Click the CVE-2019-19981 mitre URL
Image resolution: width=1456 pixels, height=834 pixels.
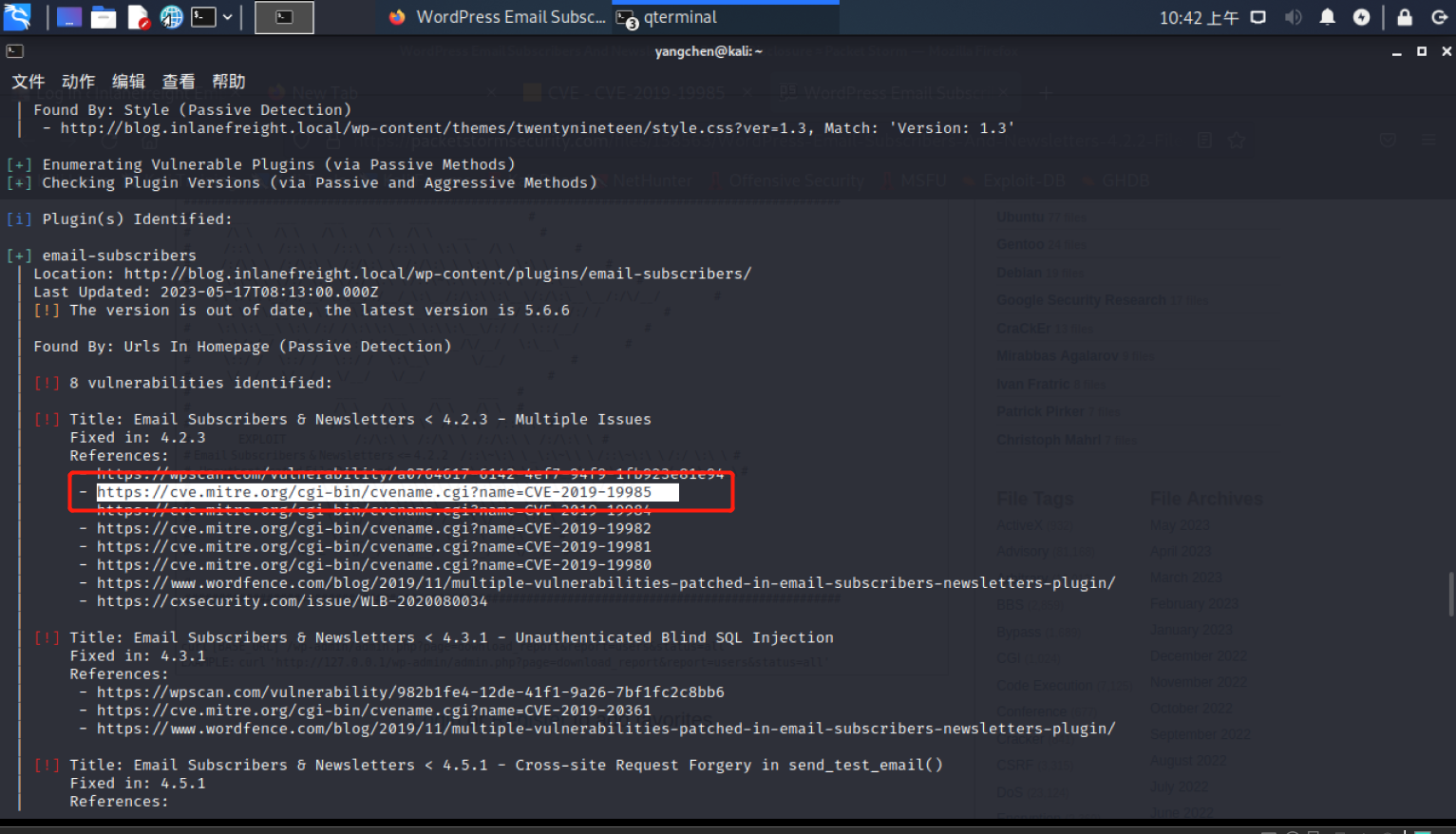pyautogui.click(x=374, y=547)
